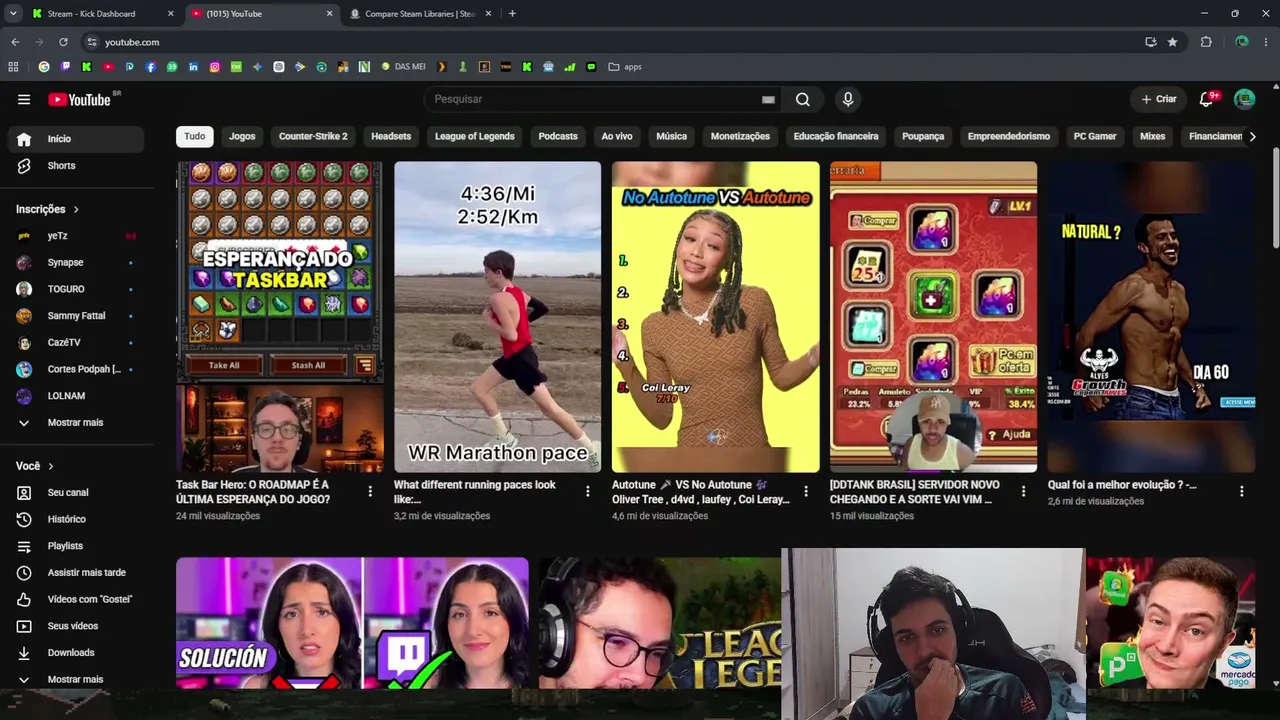Viewport: 1280px width, 720px height.
Task: Open Histórico in the sidebar
Action: [x=76, y=519]
